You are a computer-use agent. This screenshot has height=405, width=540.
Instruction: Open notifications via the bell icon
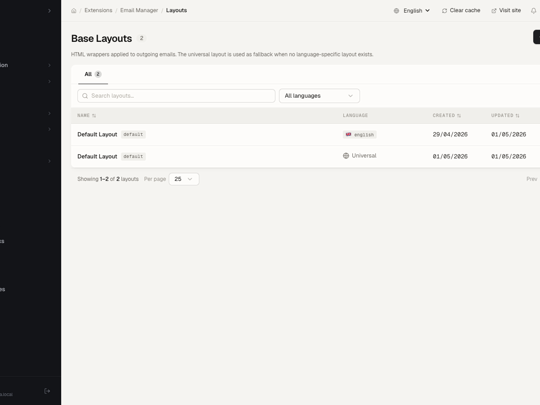click(533, 11)
